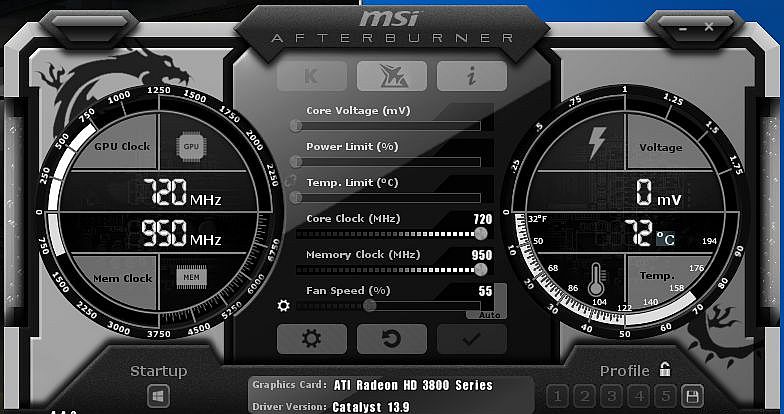
Task: Click the Temp. Limit slider handle
Action: pyautogui.click(x=296, y=198)
